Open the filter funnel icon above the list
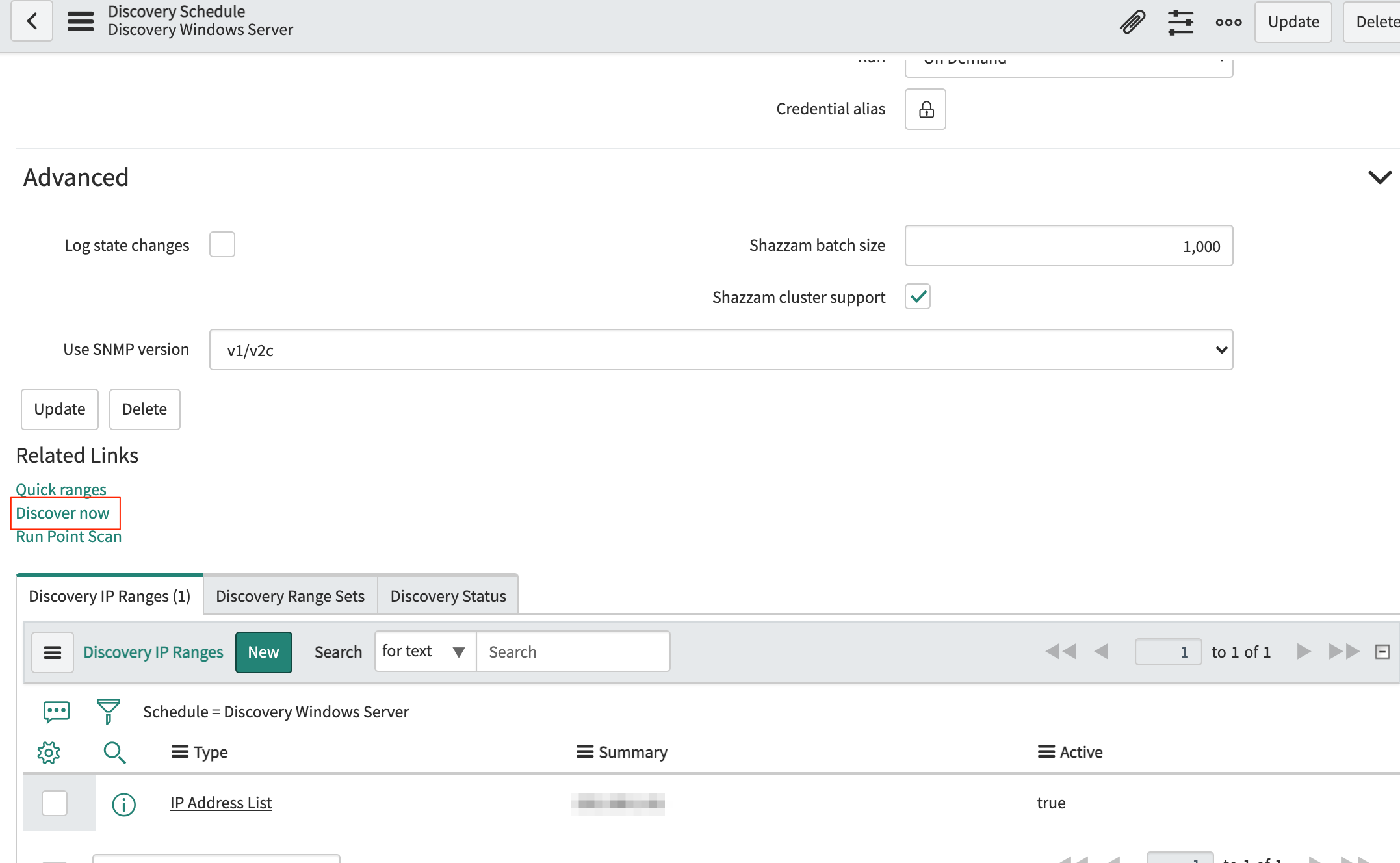This screenshot has width=1400, height=863. [x=109, y=712]
